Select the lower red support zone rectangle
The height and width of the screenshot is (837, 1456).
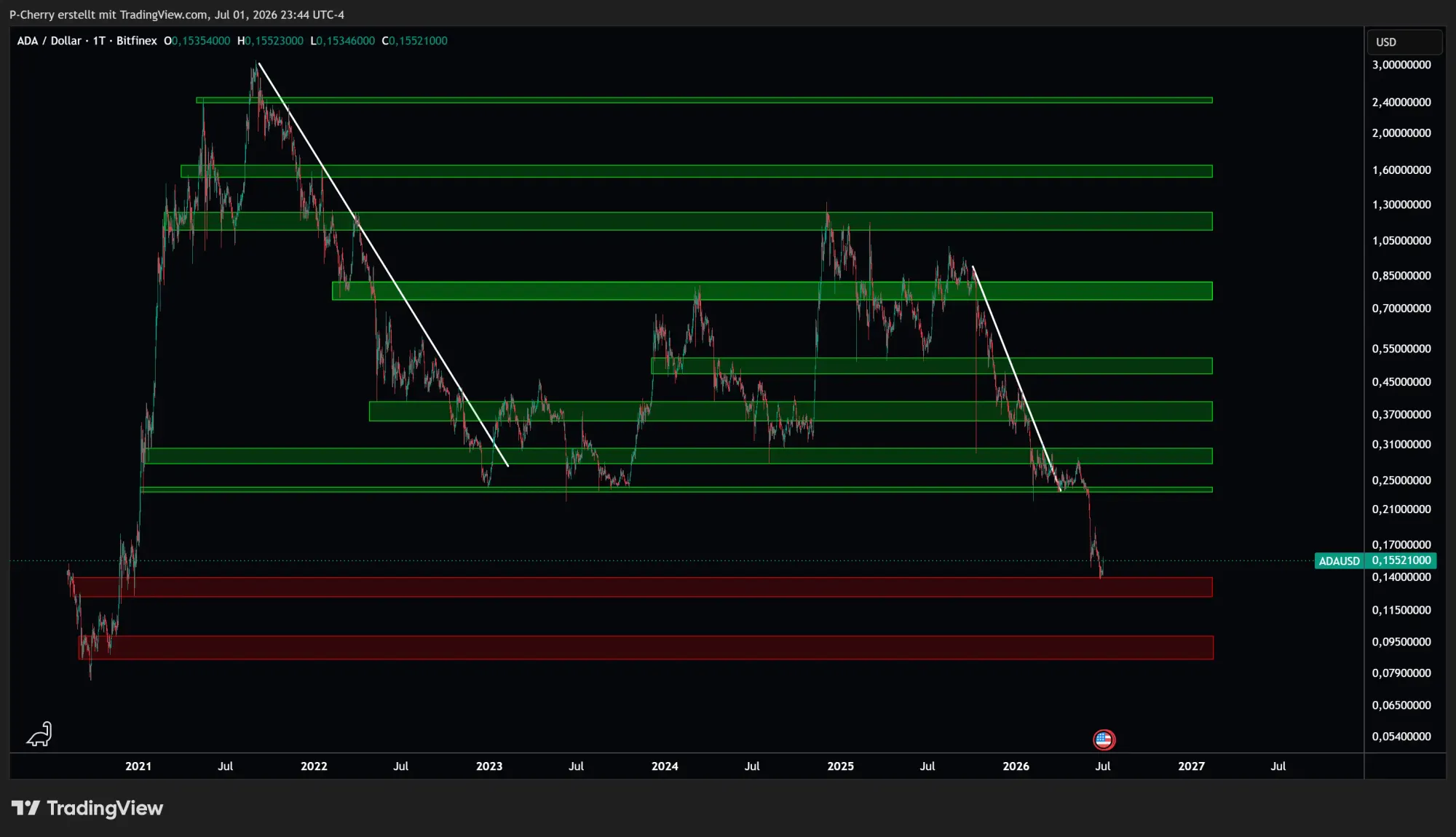coord(646,648)
